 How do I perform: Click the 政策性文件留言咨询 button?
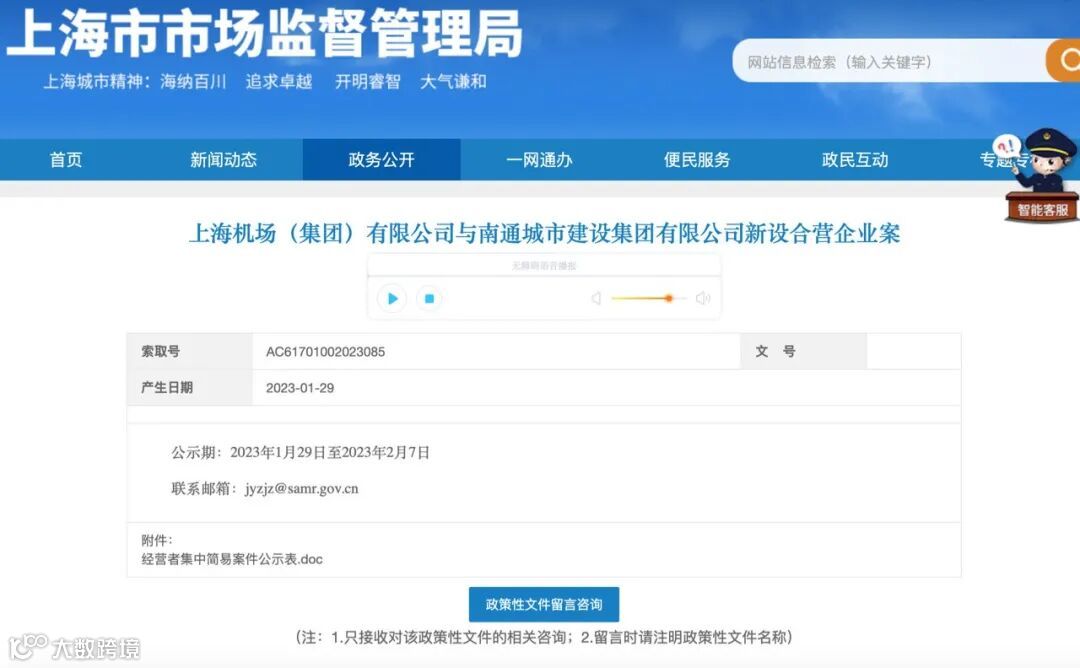pos(544,604)
